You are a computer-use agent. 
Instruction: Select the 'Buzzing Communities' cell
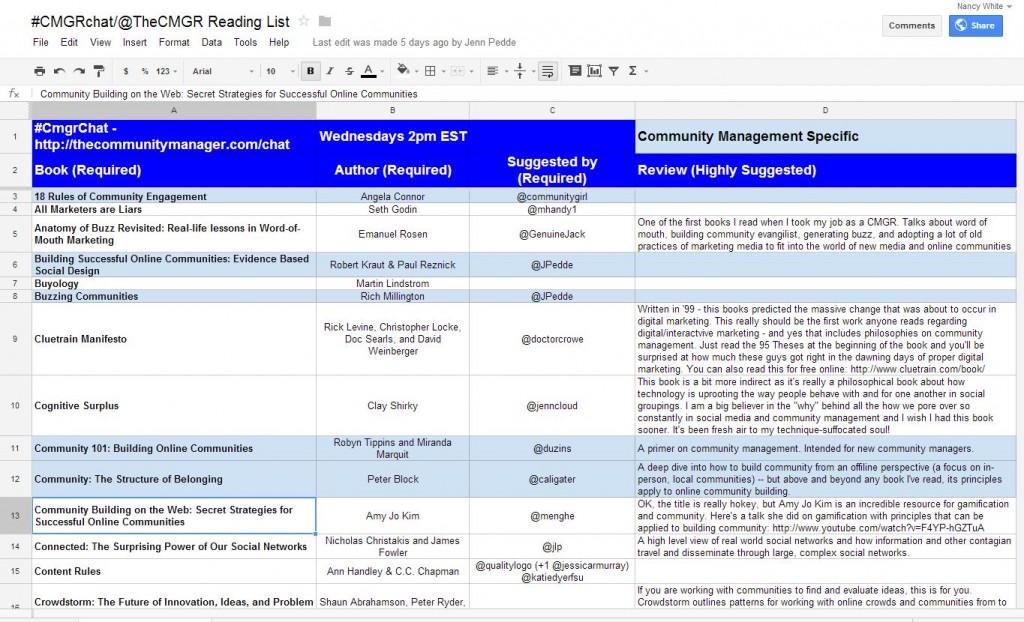[x=174, y=297]
